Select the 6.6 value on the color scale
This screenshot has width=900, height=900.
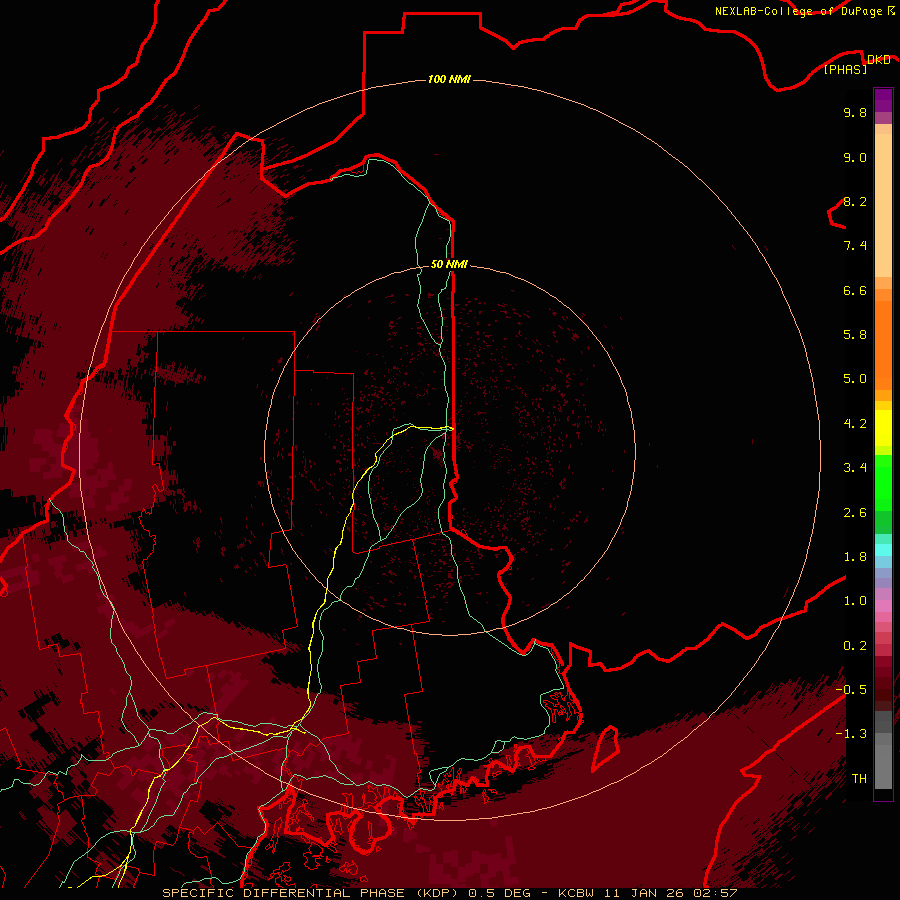(x=855, y=290)
